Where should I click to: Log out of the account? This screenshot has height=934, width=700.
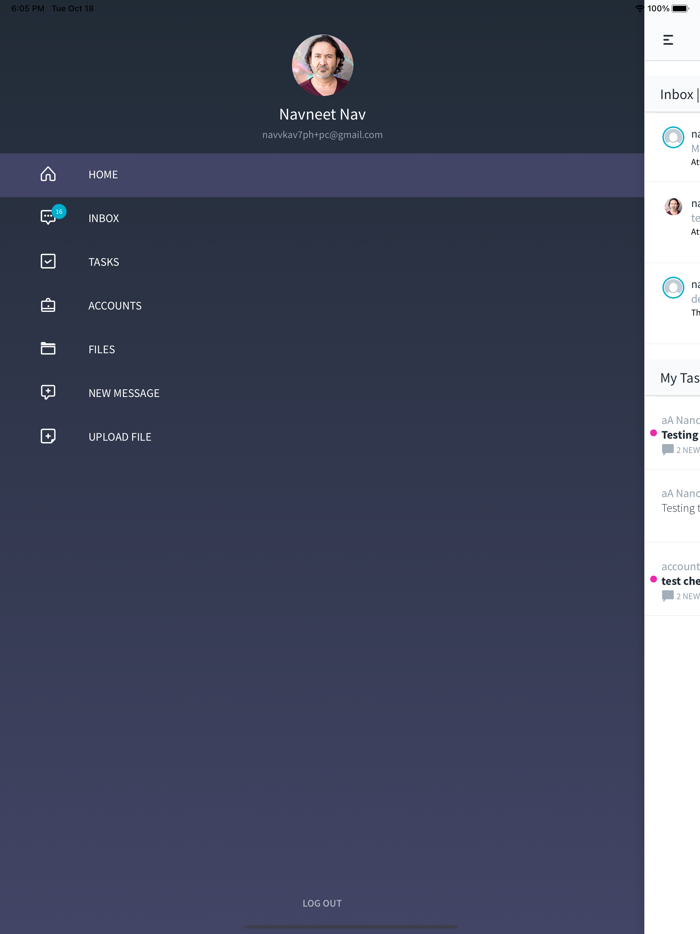(x=322, y=904)
